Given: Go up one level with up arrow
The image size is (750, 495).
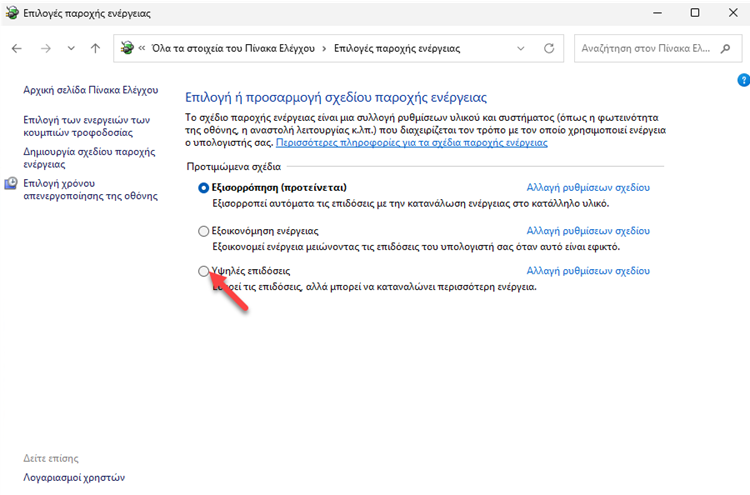Looking at the screenshot, I should 95,48.
